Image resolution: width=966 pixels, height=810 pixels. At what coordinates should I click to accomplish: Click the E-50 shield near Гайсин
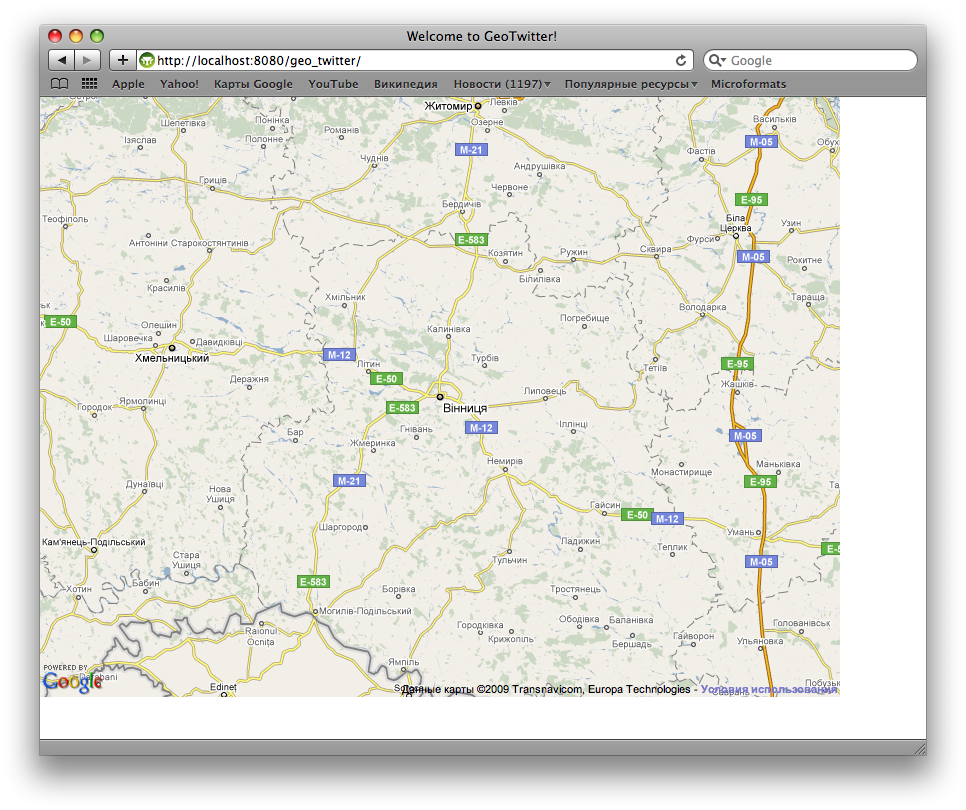coord(637,514)
